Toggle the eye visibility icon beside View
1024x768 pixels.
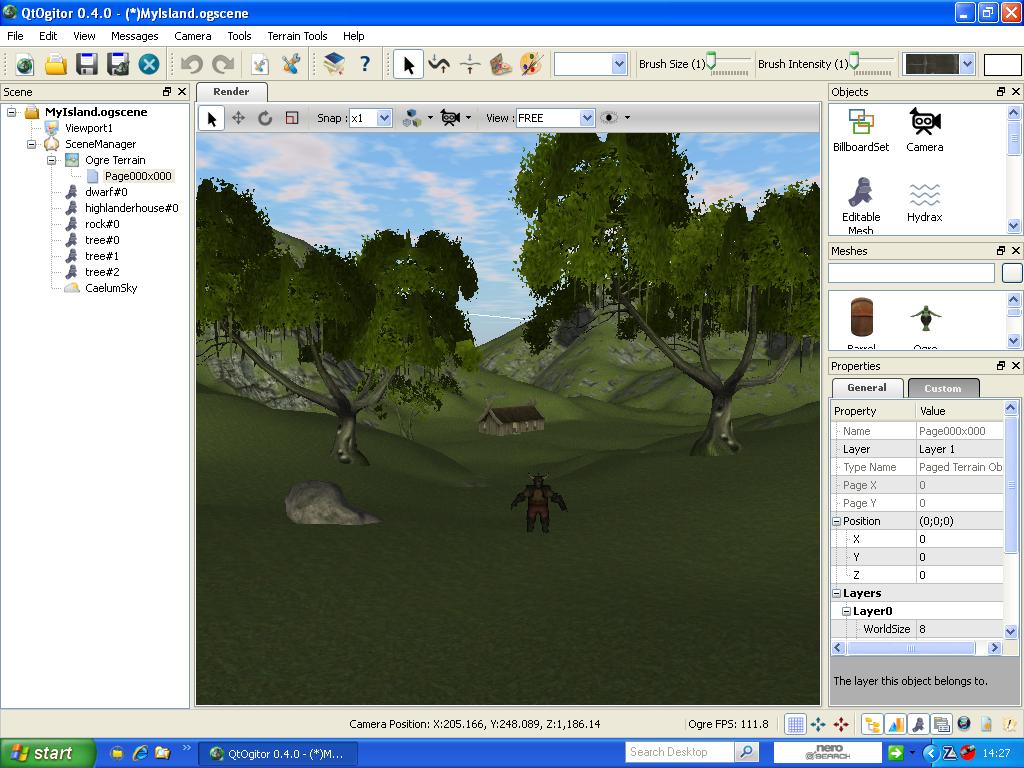[x=609, y=118]
